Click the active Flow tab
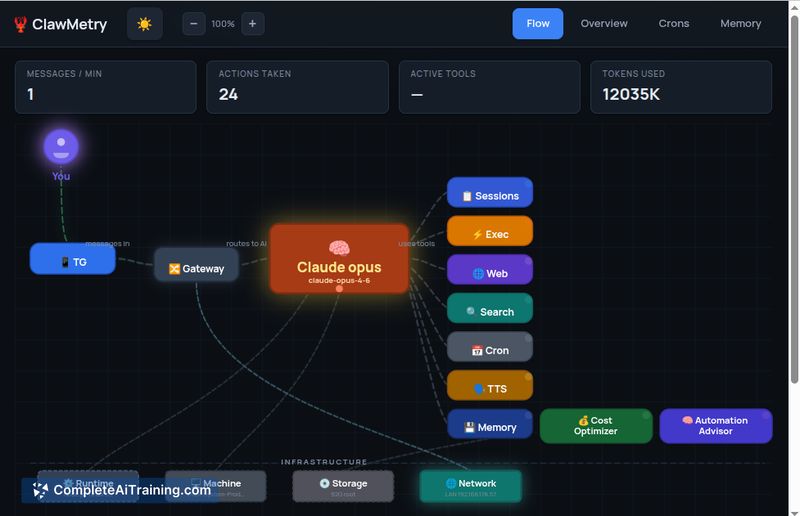The height and width of the screenshot is (516, 800). point(538,23)
